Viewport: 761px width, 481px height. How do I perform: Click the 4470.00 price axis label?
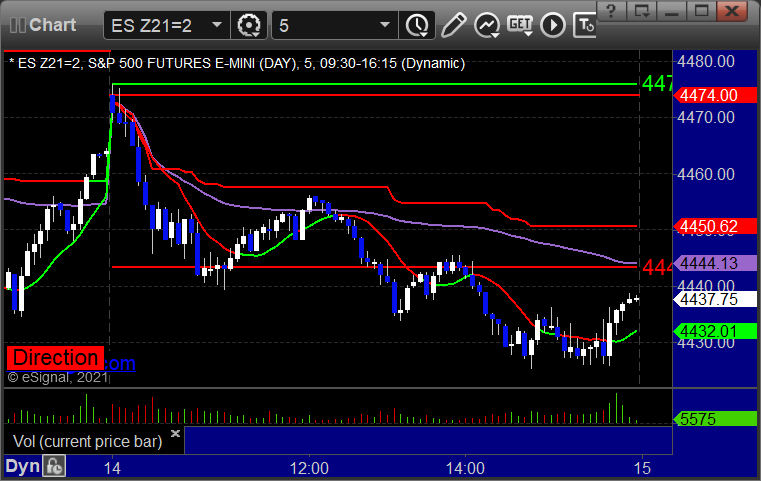pyautogui.click(x=706, y=117)
